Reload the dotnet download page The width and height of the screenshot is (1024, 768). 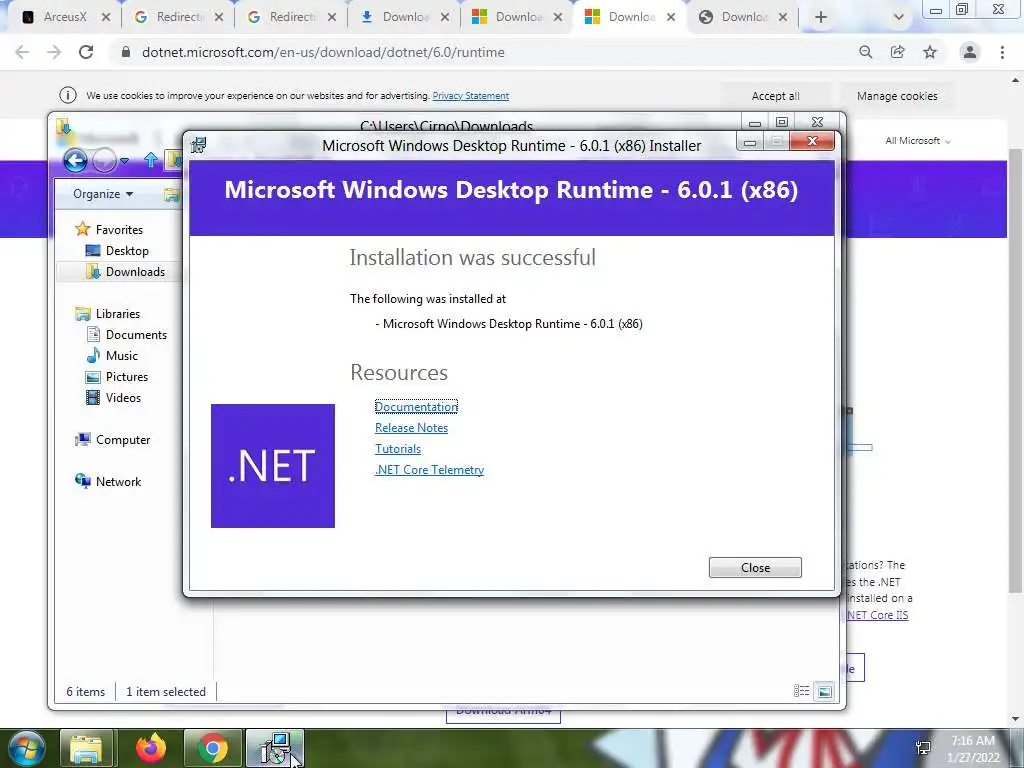[x=86, y=52]
